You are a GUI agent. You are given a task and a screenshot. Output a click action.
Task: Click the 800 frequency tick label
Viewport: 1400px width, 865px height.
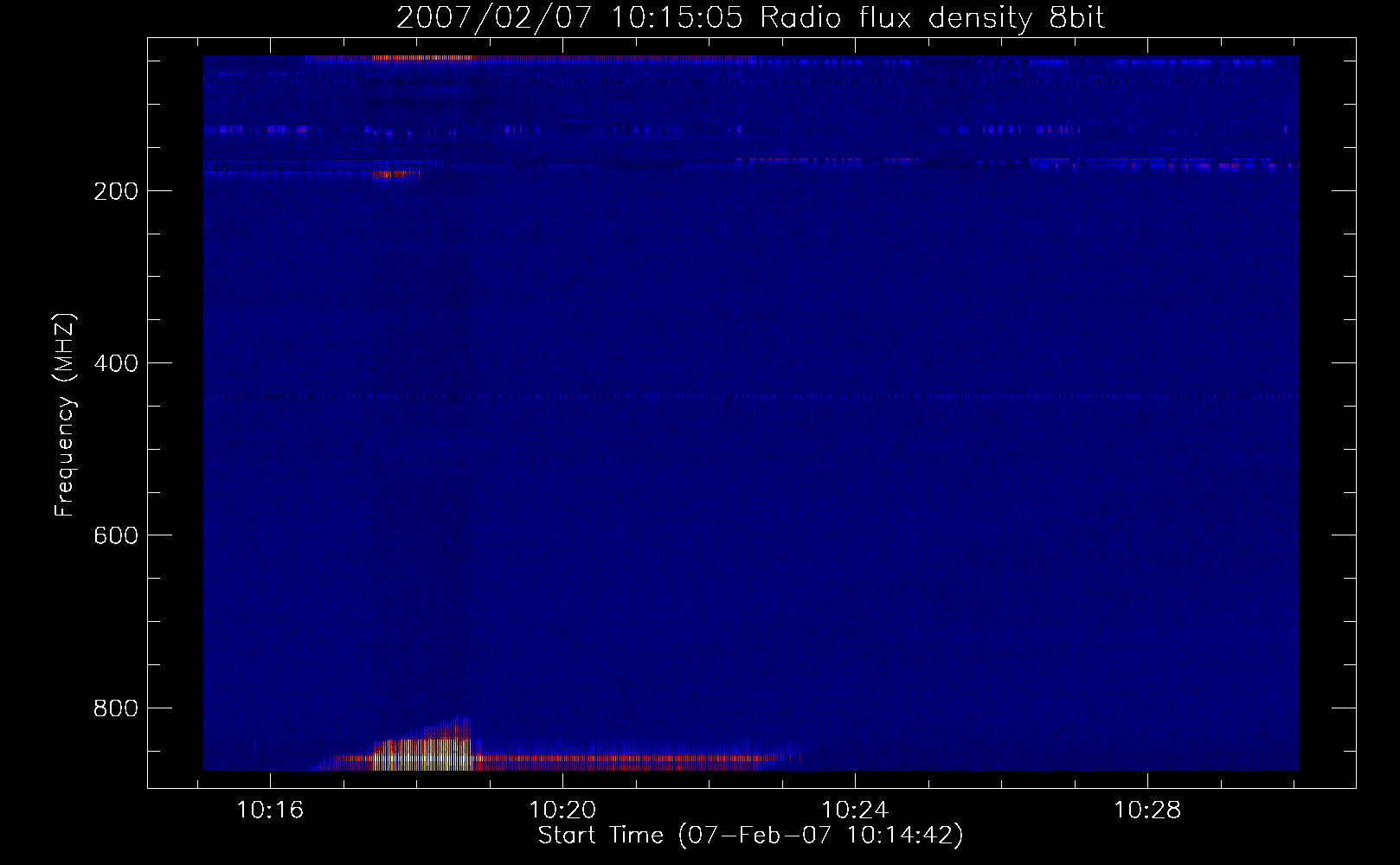[x=116, y=708]
